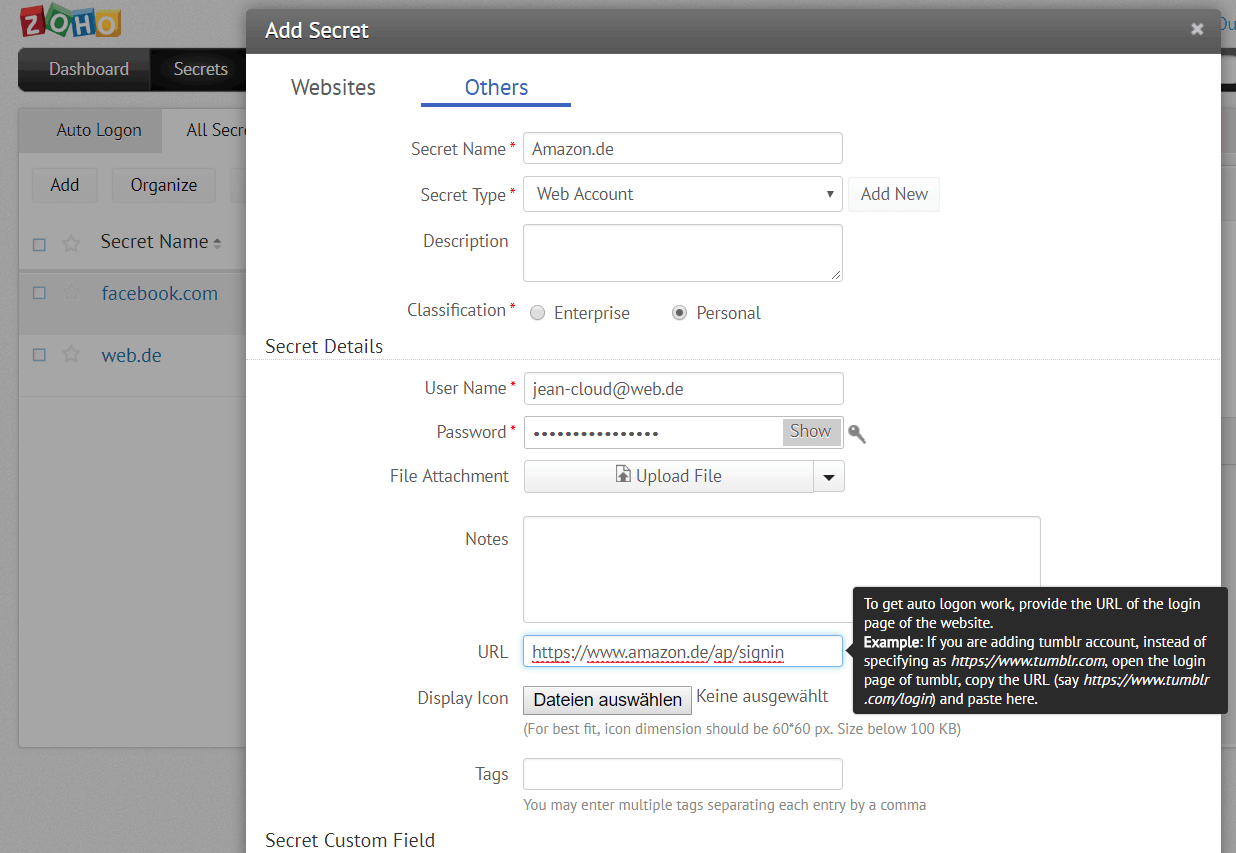This screenshot has width=1236, height=853.
Task: Click the Secret Custom Field heading
Action: point(350,840)
